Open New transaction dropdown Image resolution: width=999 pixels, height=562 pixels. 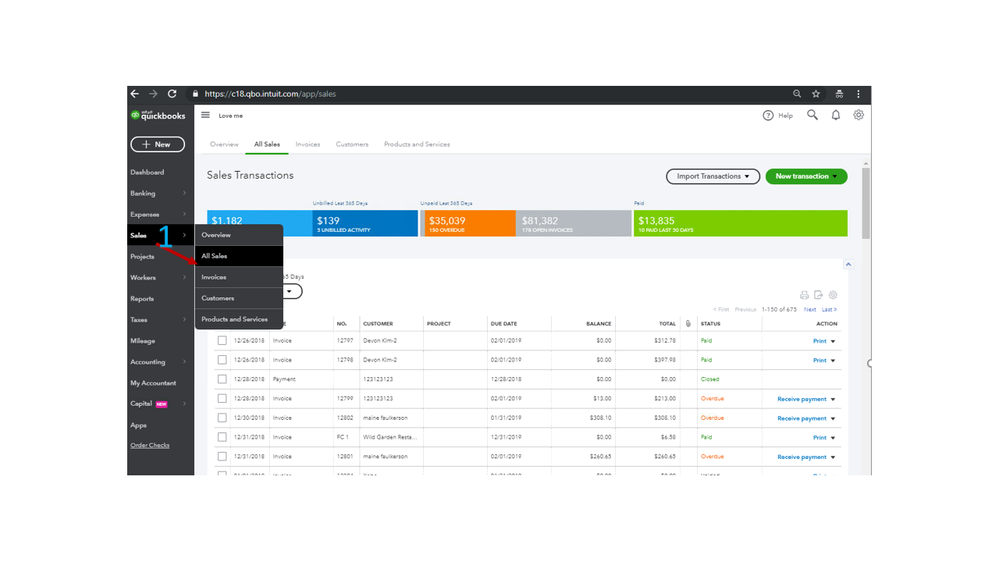click(x=807, y=177)
